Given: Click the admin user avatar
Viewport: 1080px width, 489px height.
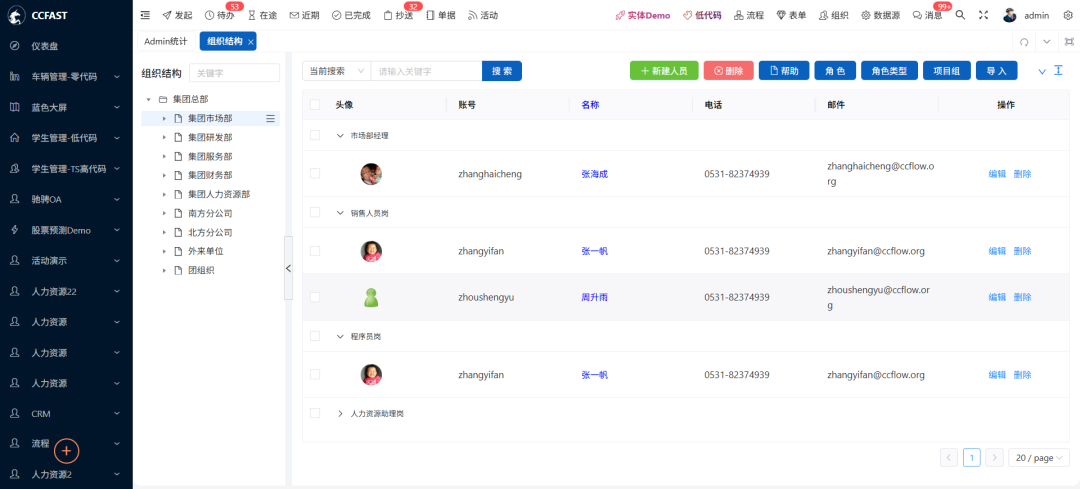Looking at the screenshot, I should (x=1010, y=15).
